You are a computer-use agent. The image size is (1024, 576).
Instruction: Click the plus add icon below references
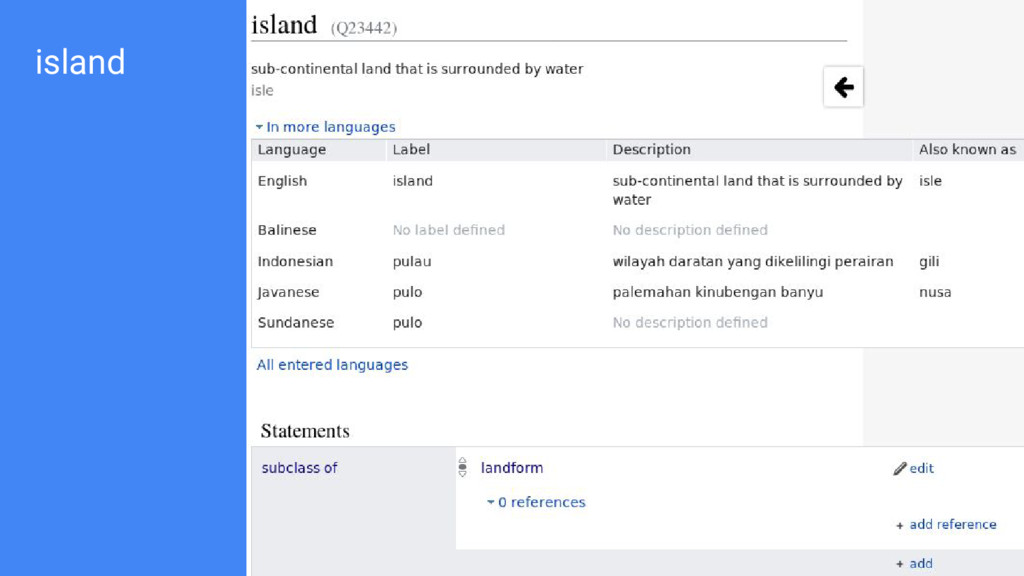pyautogui.click(x=899, y=564)
